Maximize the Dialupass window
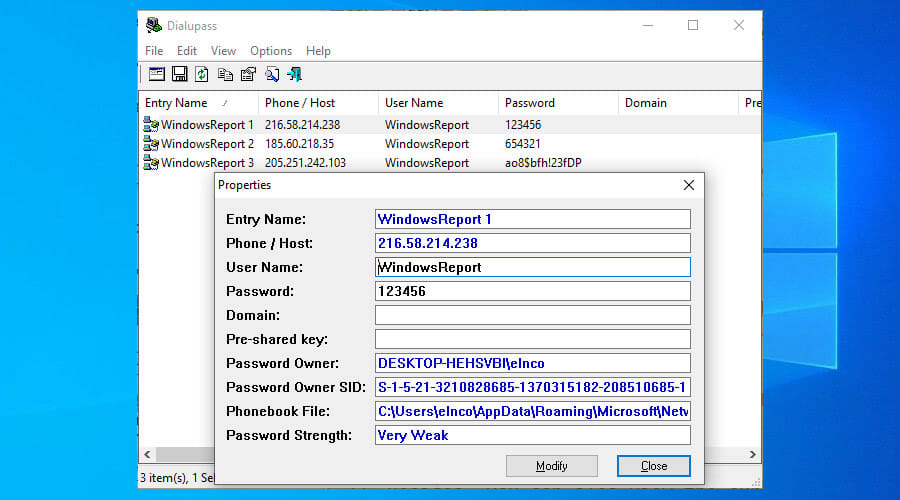 (x=693, y=25)
